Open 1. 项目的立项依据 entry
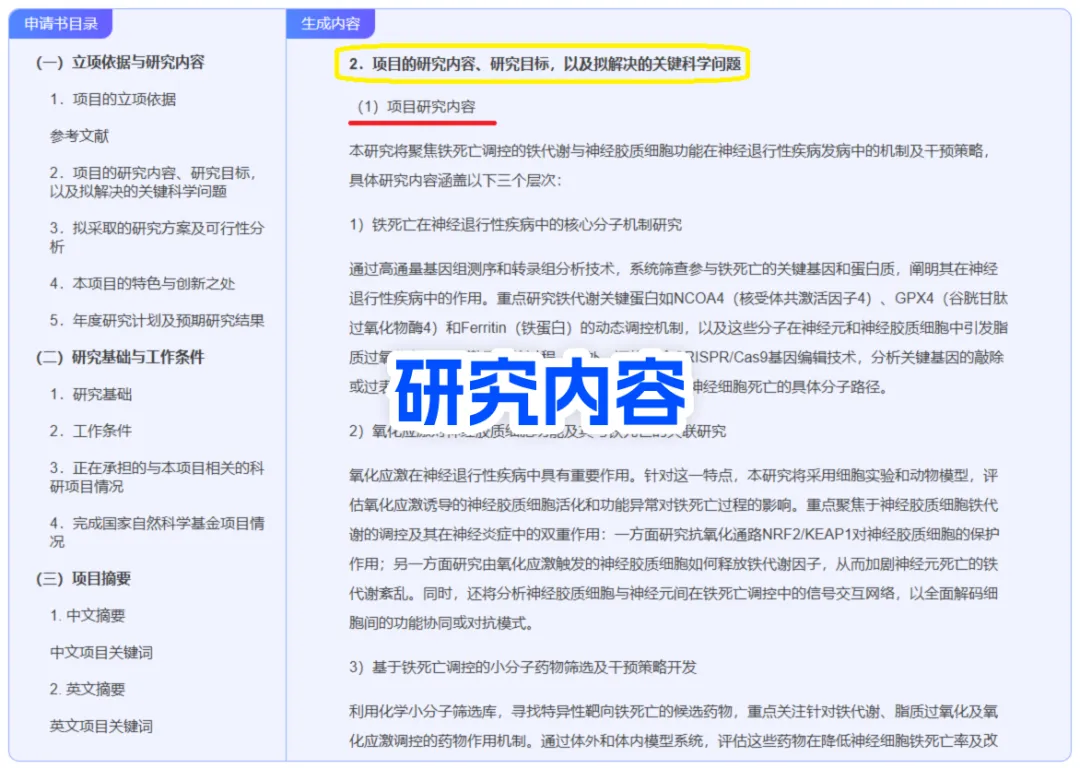Image resolution: width=1080 pixels, height=769 pixels. (x=113, y=99)
